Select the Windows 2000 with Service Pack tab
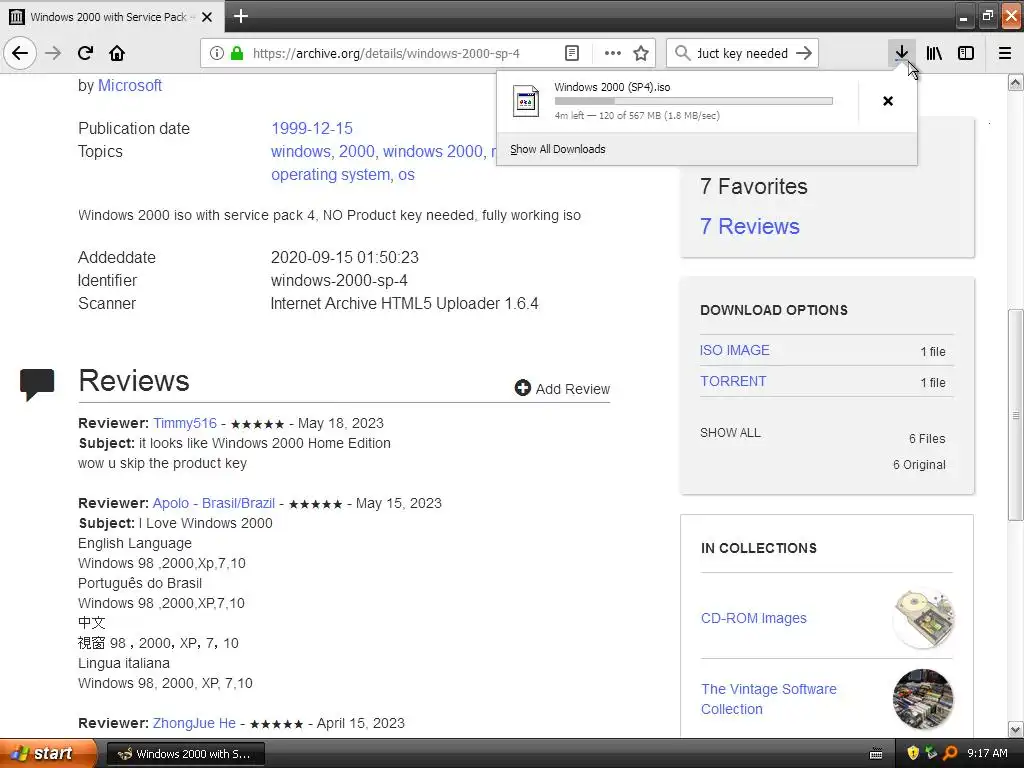Image resolution: width=1024 pixels, height=768 pixels. (112, 16)
